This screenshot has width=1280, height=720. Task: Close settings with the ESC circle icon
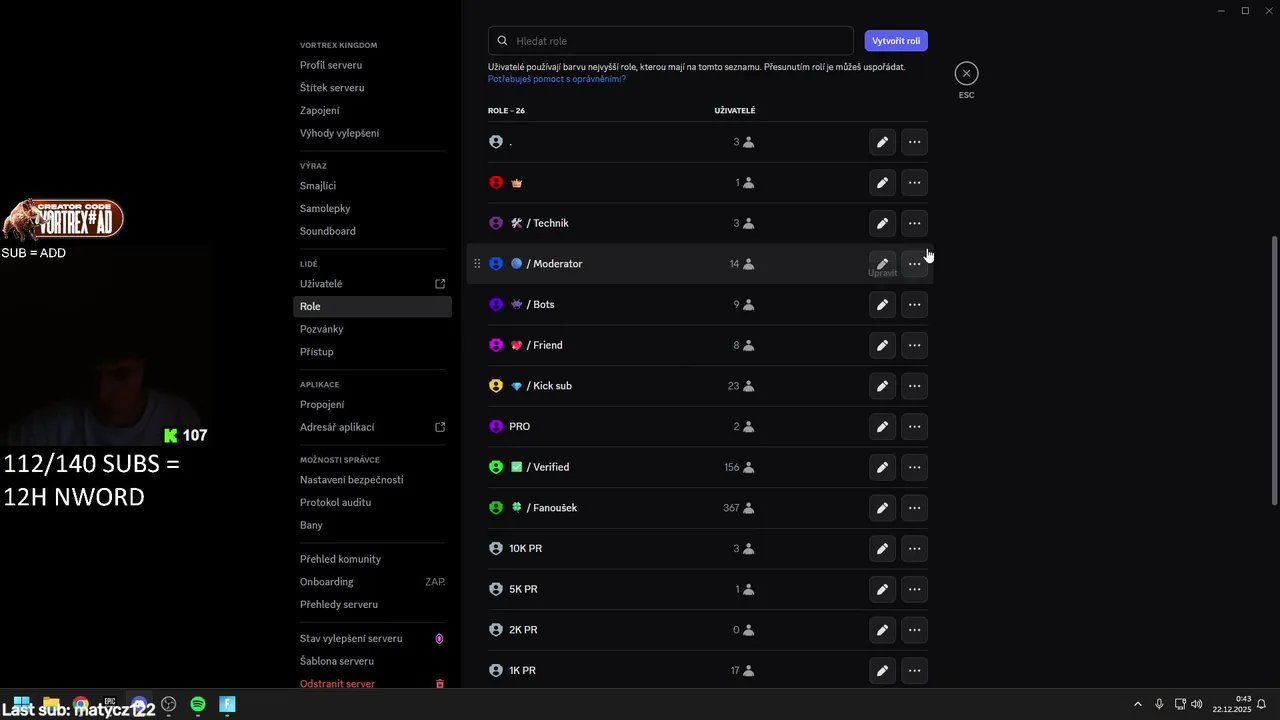coord(966,73)
